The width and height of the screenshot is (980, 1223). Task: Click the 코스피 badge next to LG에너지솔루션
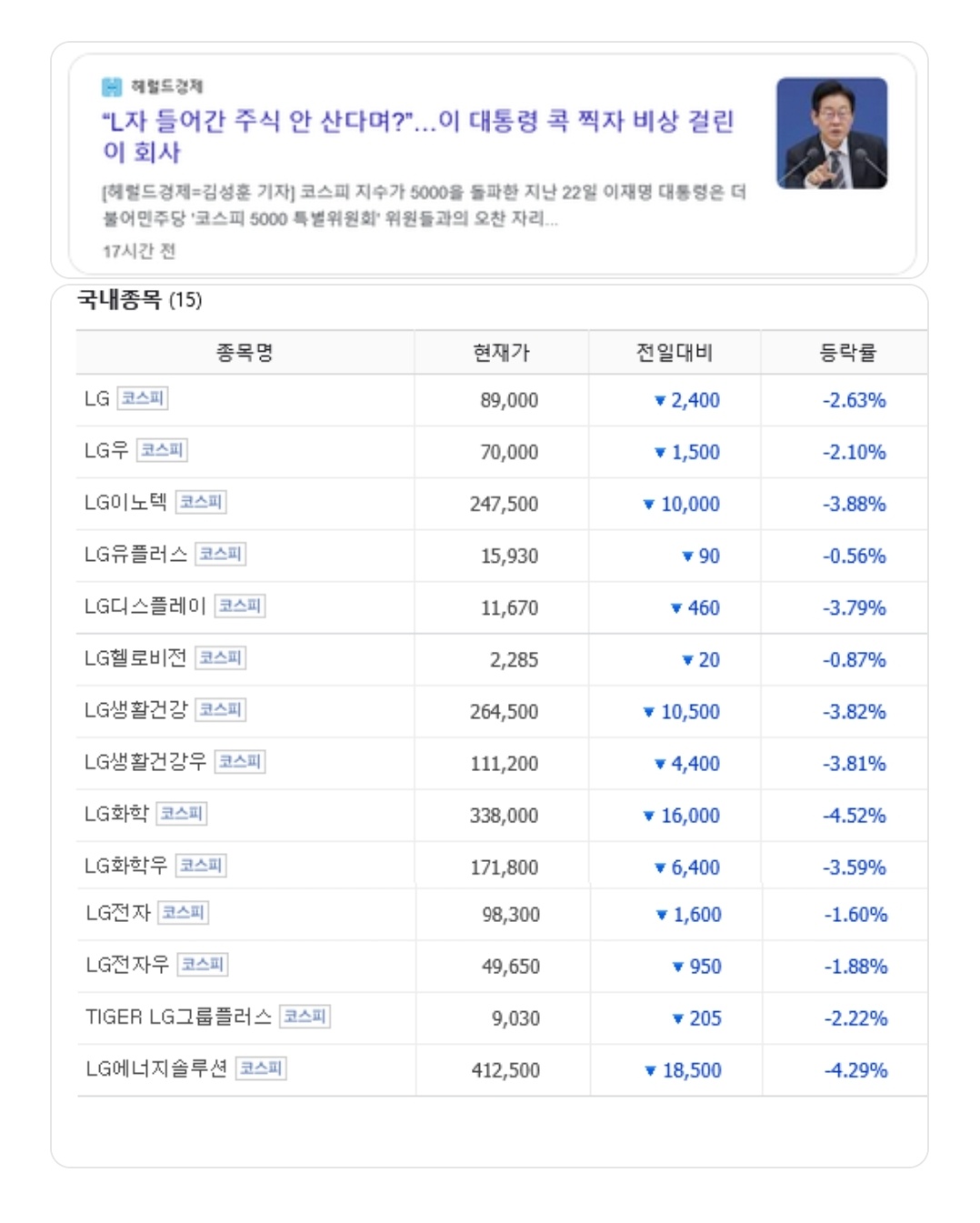[x=261, y=1068]
